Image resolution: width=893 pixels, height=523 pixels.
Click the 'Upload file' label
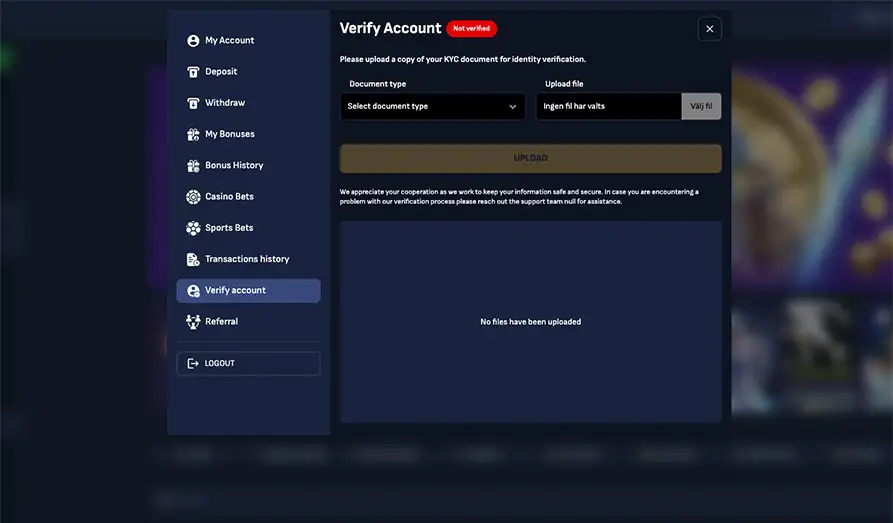click(x=564, y=84)
